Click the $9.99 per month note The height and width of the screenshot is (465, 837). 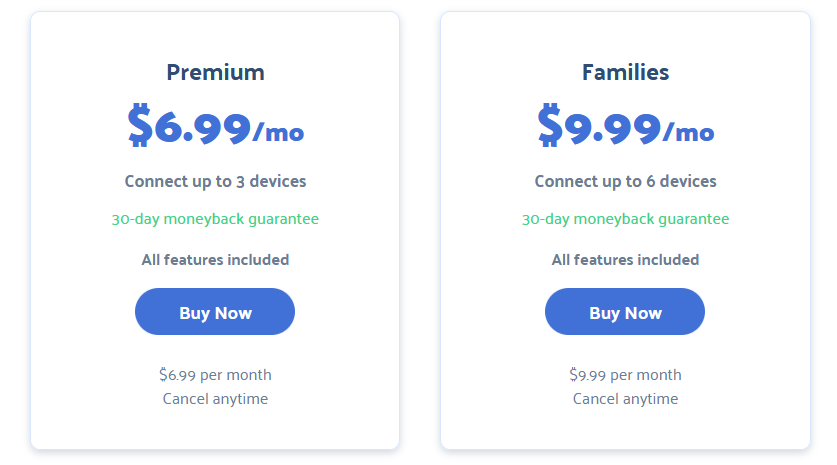click(625, 375)
